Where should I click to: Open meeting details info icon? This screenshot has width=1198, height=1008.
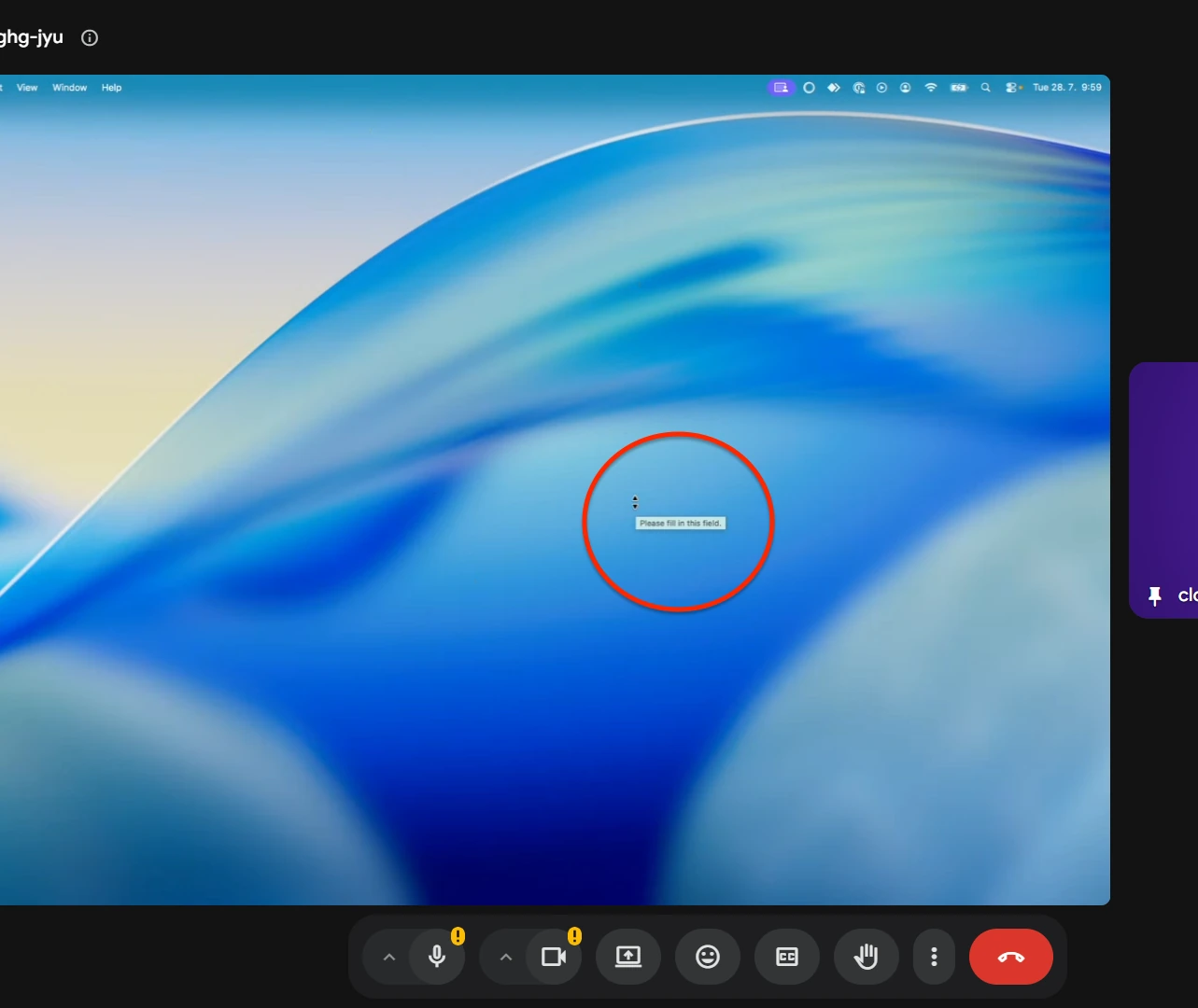click(x=90, y=38)
